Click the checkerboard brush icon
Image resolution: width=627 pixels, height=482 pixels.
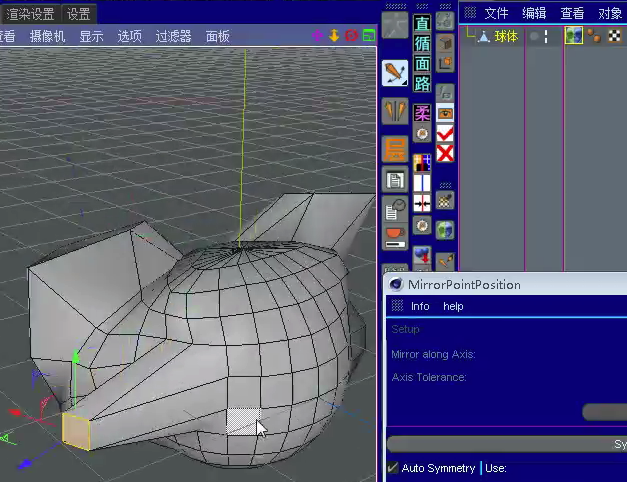click(445, 200)
